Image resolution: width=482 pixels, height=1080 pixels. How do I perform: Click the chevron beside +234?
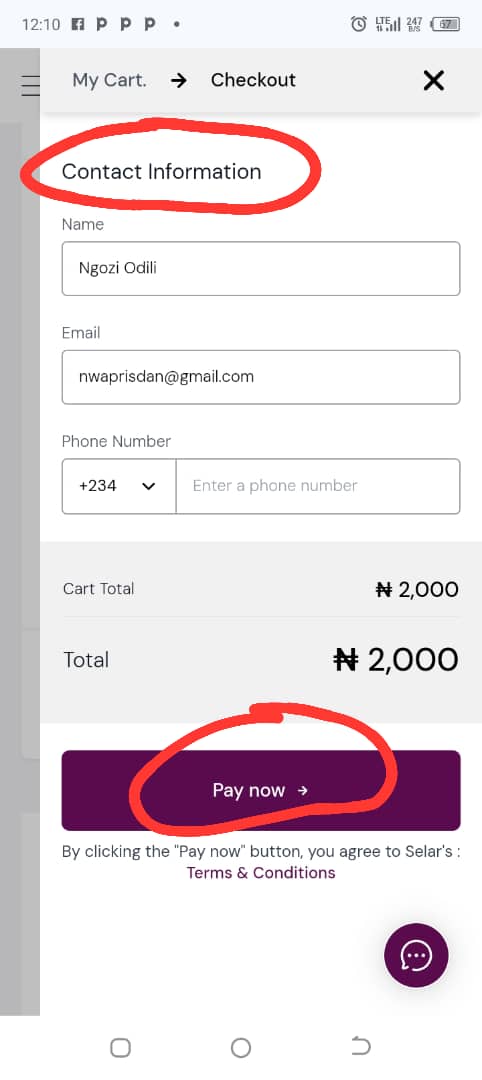[x=148, y=486]
